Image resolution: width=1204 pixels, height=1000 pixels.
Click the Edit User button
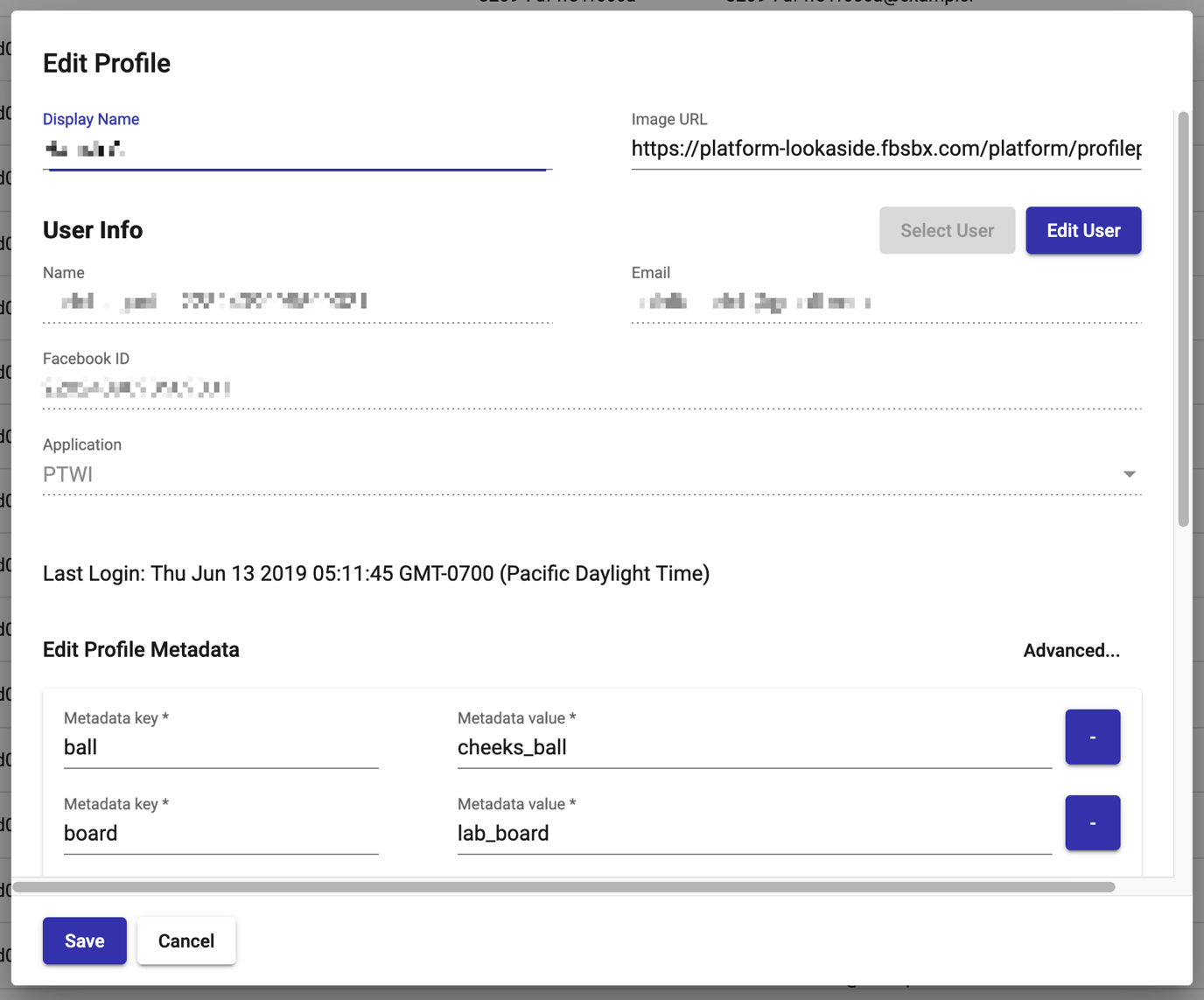pyautogui.click(x=1083, y=230)
